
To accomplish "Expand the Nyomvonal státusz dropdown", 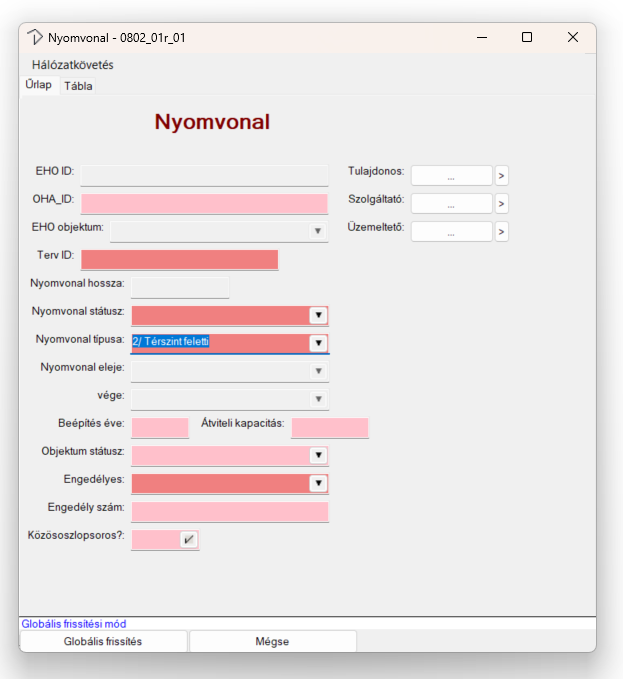I will point(318,316).
